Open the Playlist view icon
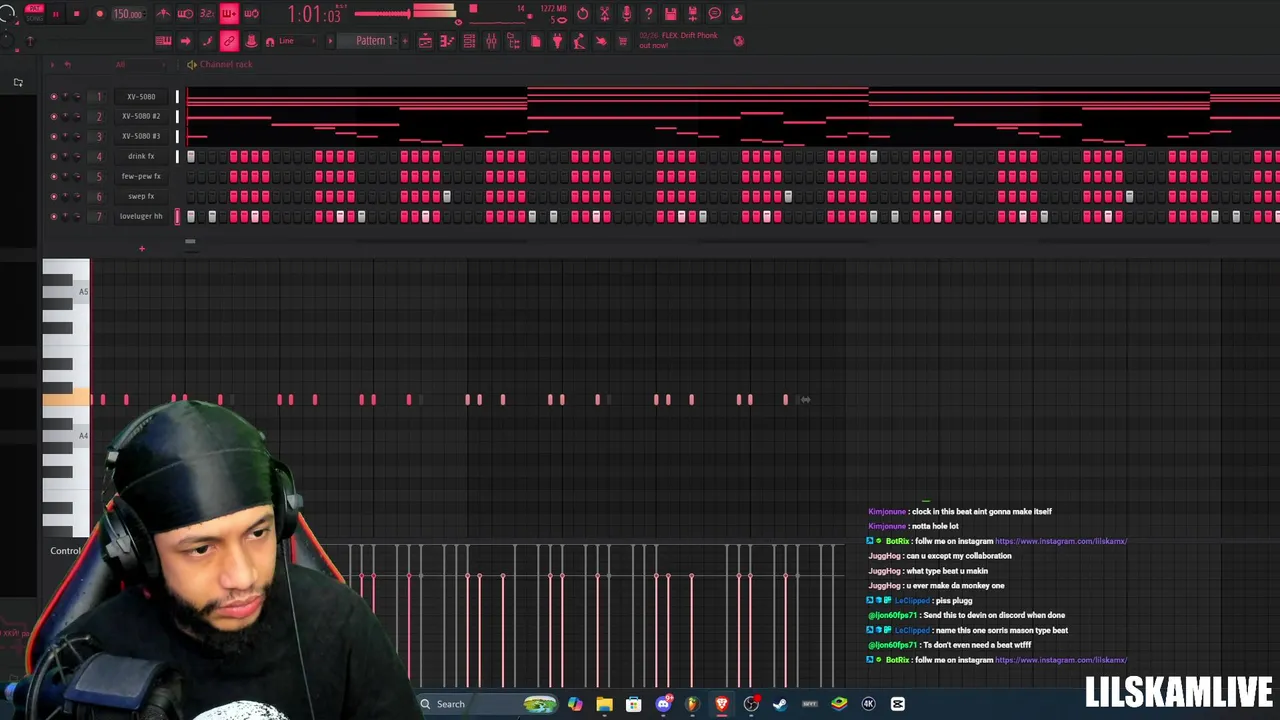The height and width of the screenshot is (720, 1280). [425, 41]
